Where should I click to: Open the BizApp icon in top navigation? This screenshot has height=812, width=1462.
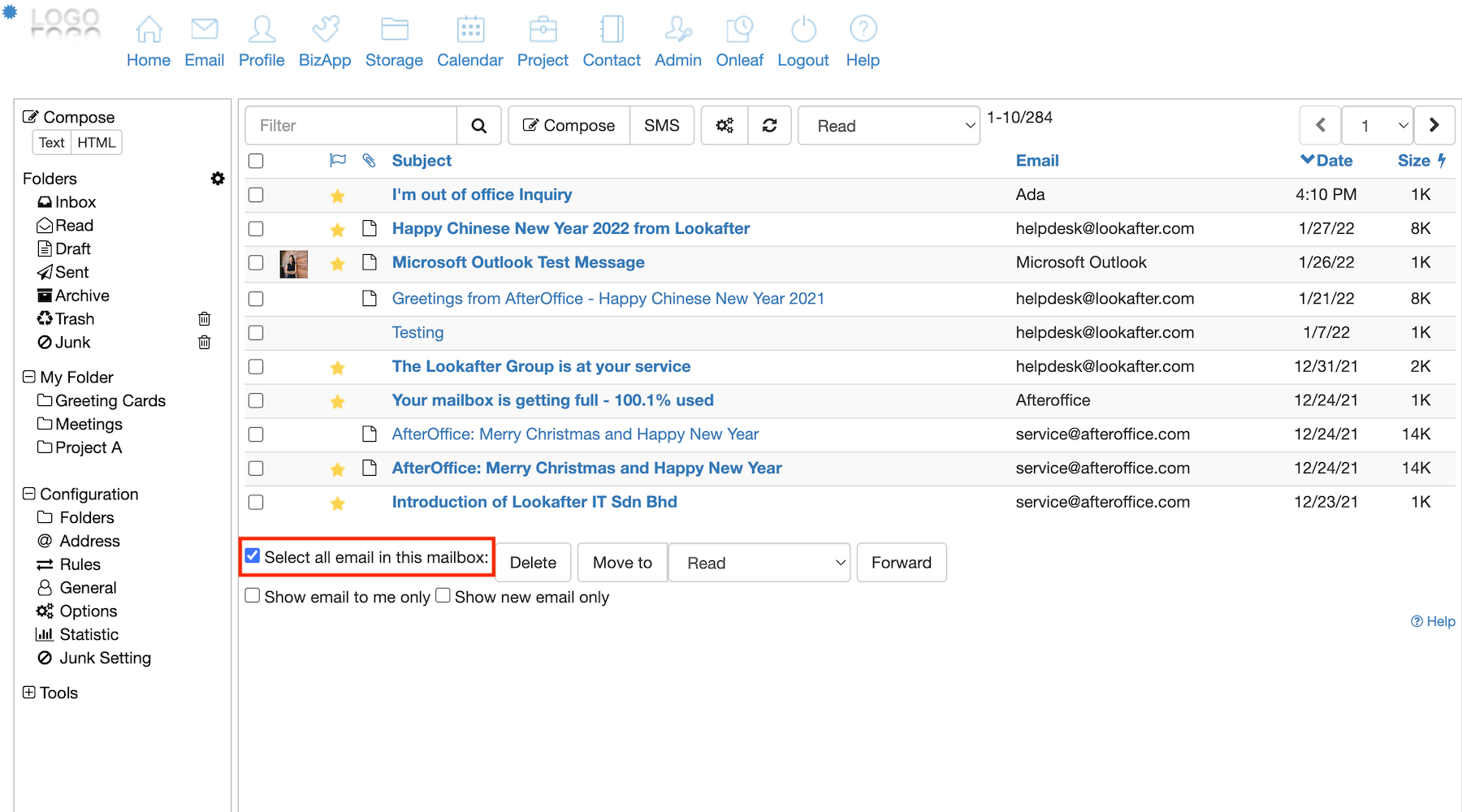point(325,30)
